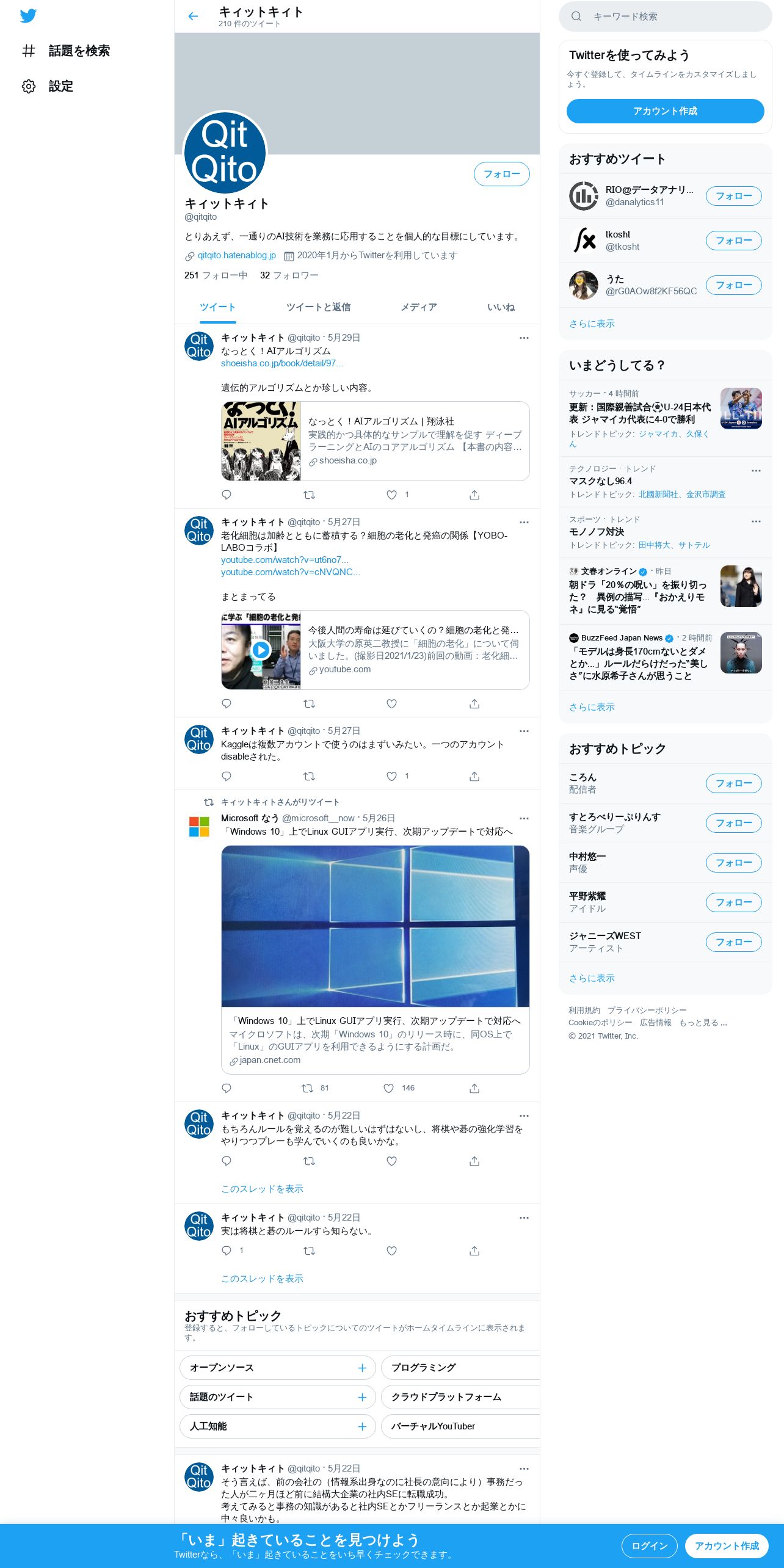Open the Windows 10 article image
Screen dimensions: 784x1568
click(x=375, y=926)
